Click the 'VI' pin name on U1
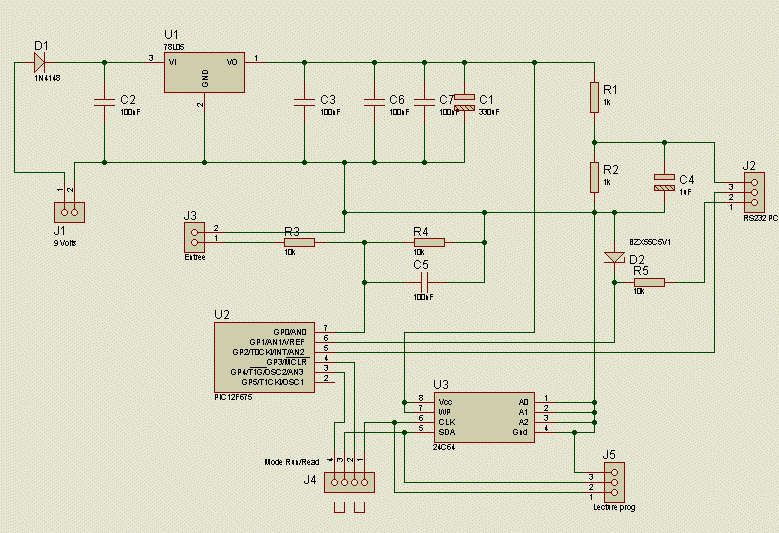The image size is (779, 533). [172, 62]
